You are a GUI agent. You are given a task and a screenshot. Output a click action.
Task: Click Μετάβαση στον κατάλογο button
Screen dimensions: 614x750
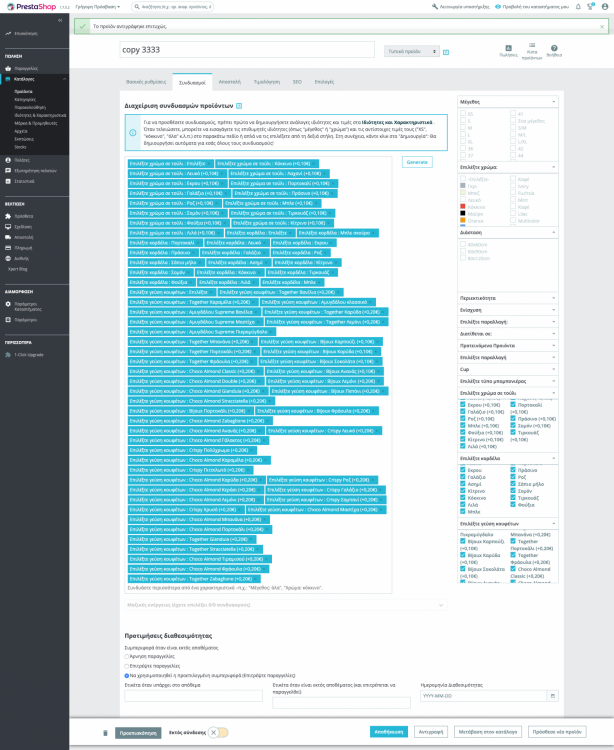(x=488, y=732)
